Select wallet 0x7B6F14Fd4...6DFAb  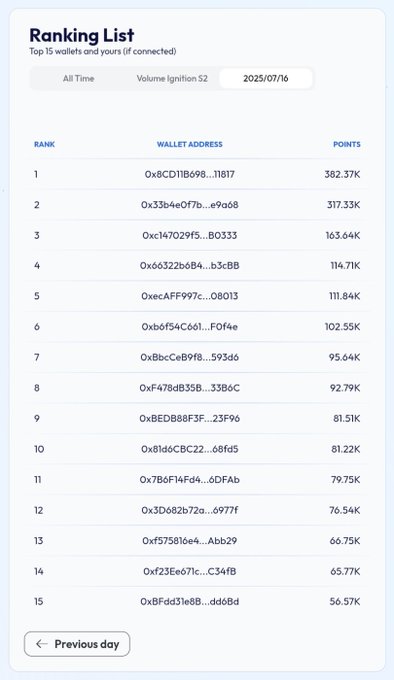190,480
